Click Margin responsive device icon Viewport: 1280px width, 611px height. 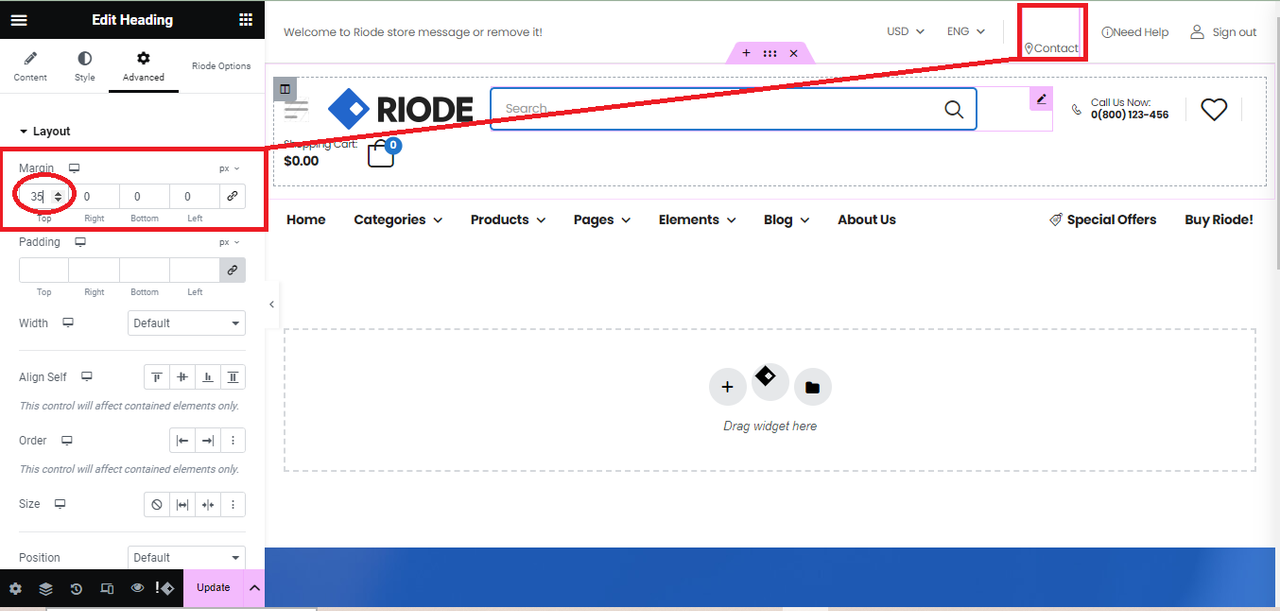[74, 168]
